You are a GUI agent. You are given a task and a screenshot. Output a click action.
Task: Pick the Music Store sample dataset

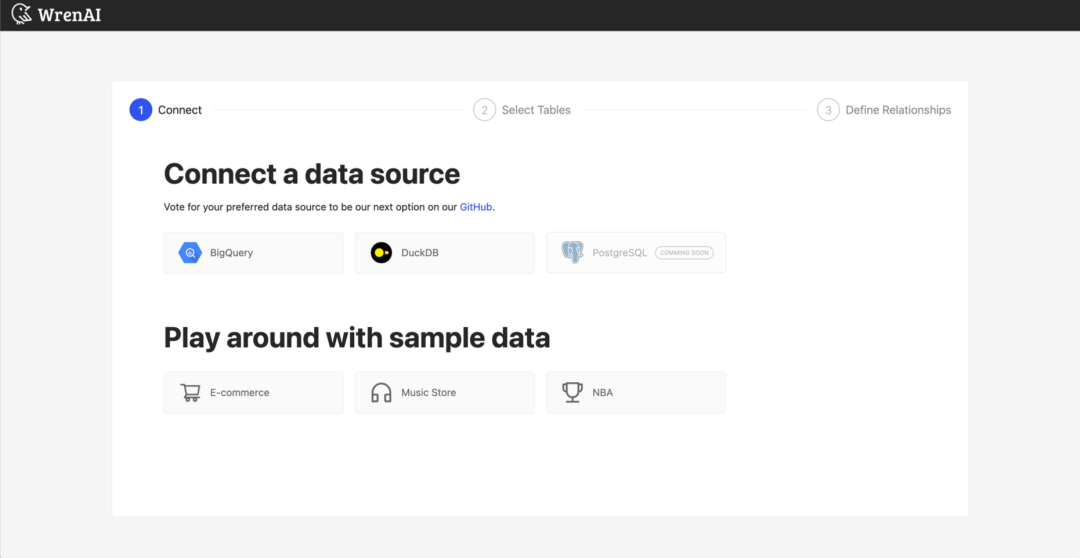pos(444,393)
